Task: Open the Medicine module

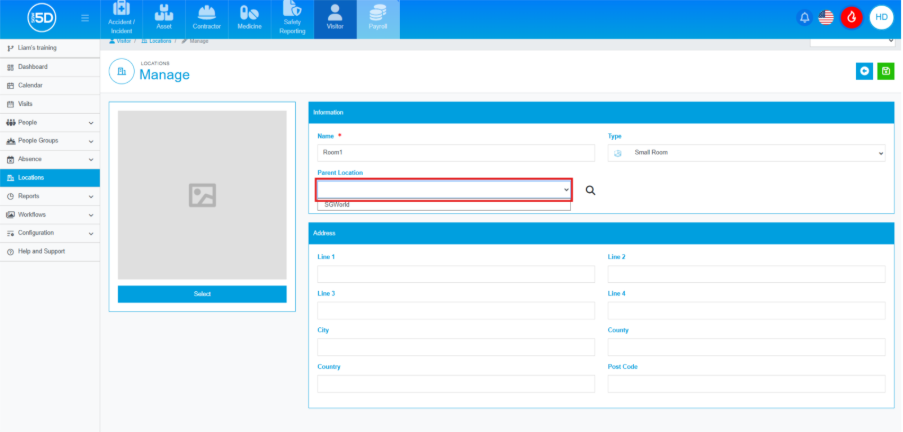Action: pos(249,19)
